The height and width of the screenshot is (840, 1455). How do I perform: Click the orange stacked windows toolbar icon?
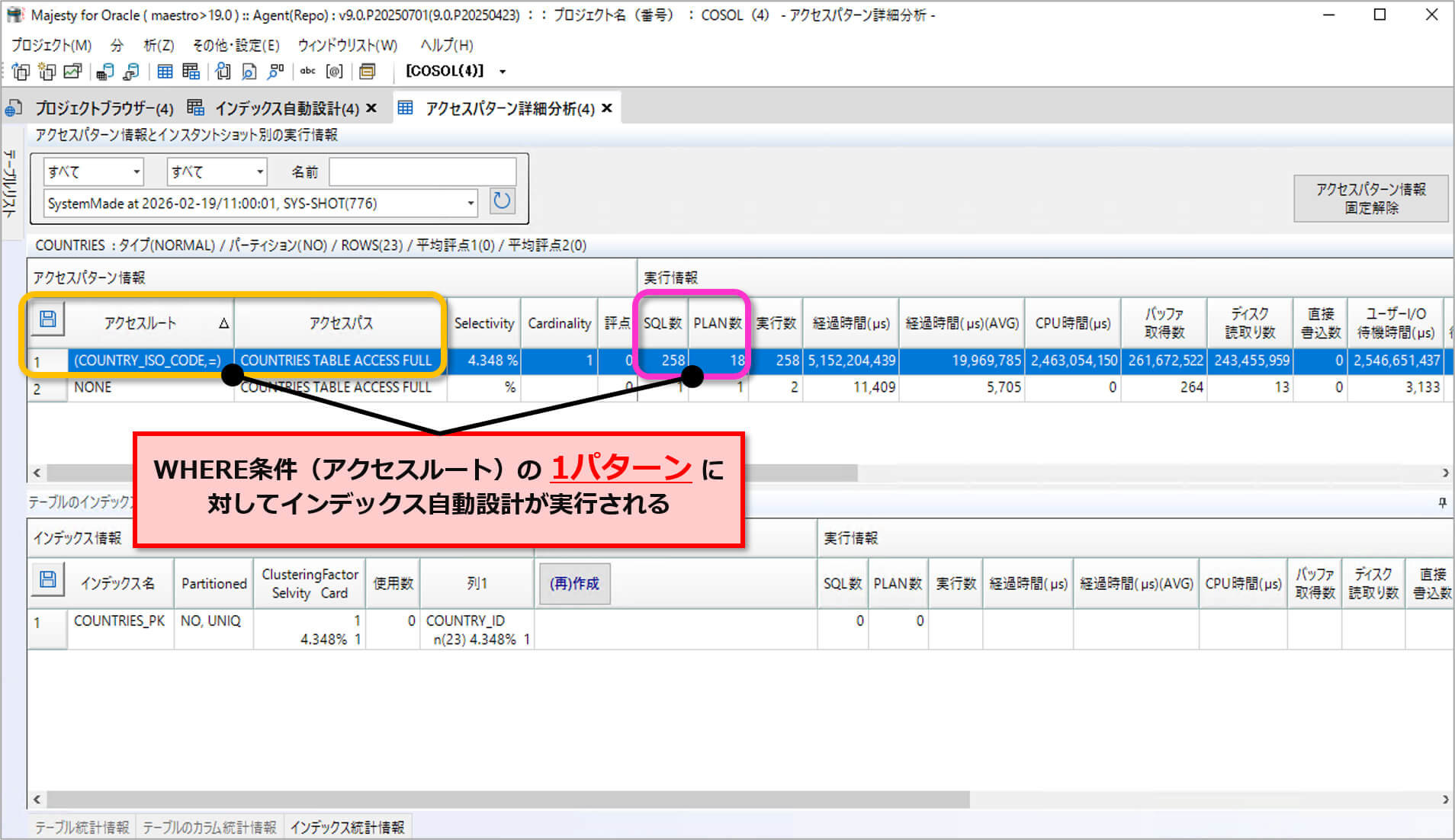pos(367,71)
